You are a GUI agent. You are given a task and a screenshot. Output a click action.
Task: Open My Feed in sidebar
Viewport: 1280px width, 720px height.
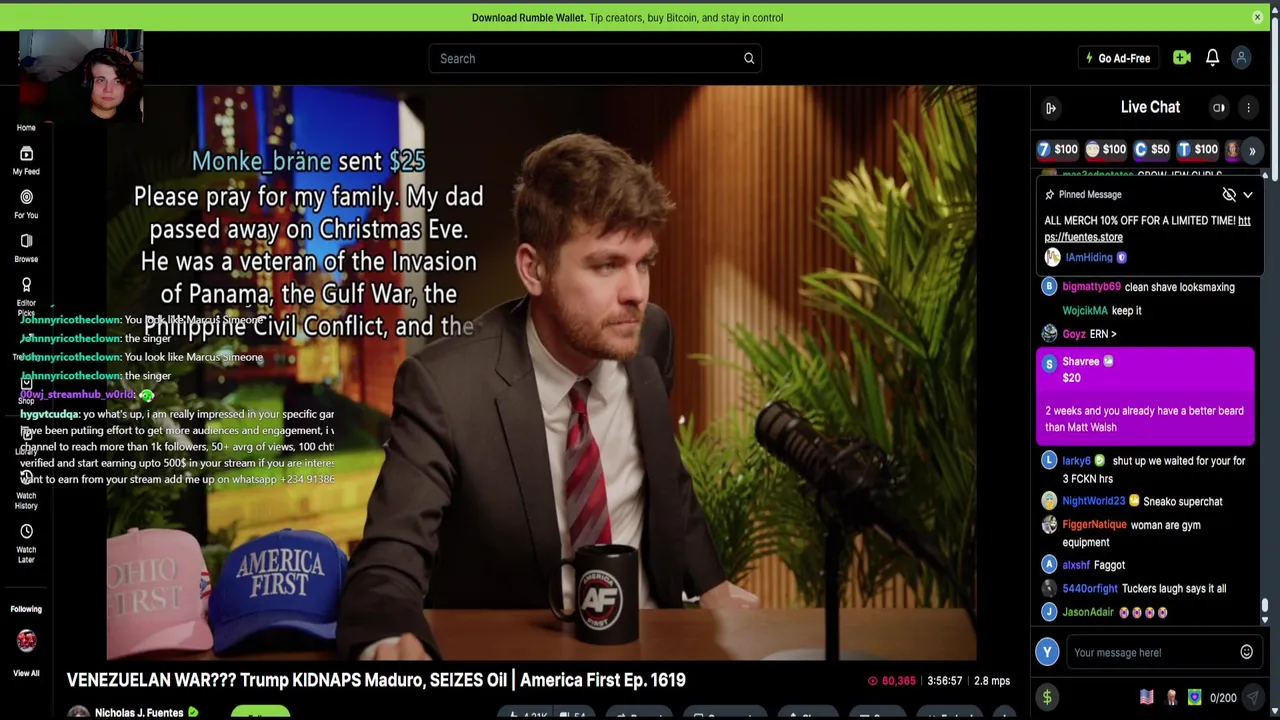[26, 160]
